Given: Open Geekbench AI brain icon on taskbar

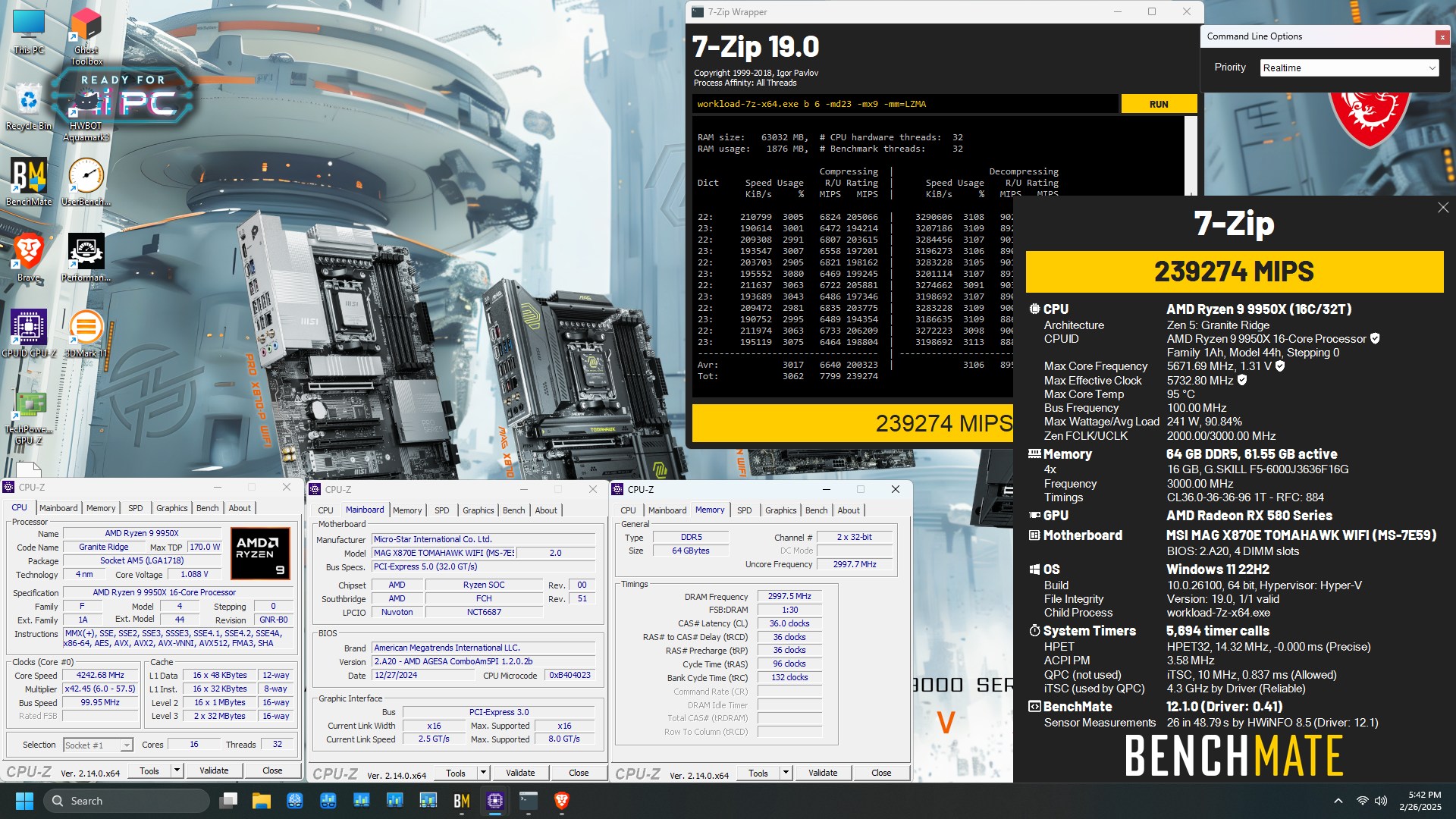Looking at the screenshot, I should (x=295, y=801).
